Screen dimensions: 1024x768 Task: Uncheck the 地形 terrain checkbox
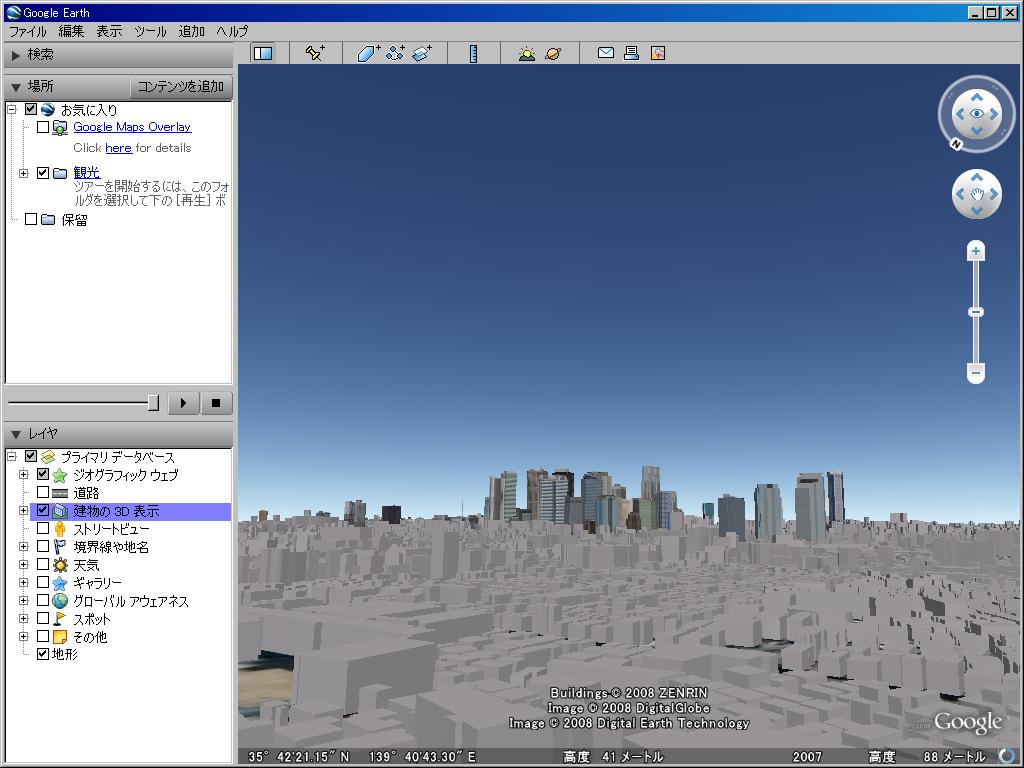43,654
